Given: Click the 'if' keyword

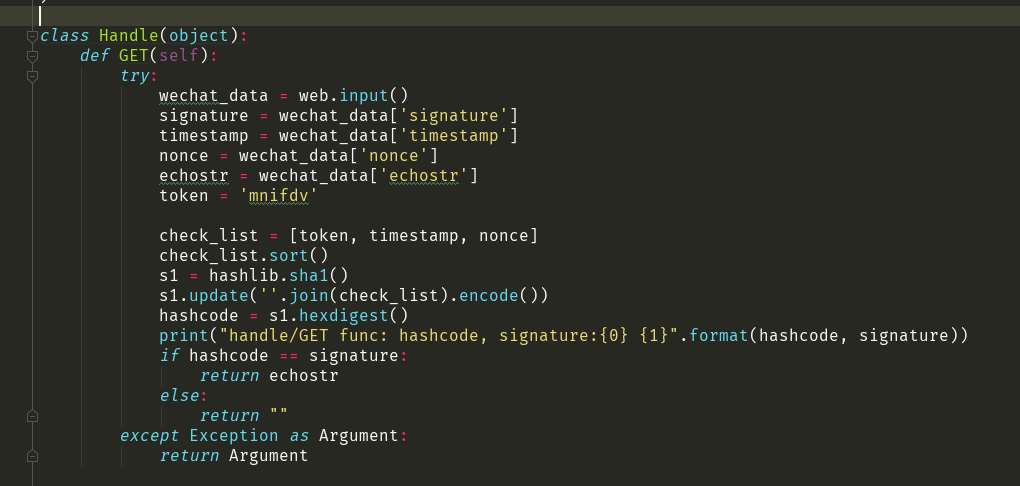Looking at the screenshot, I should tap(169, 356).
